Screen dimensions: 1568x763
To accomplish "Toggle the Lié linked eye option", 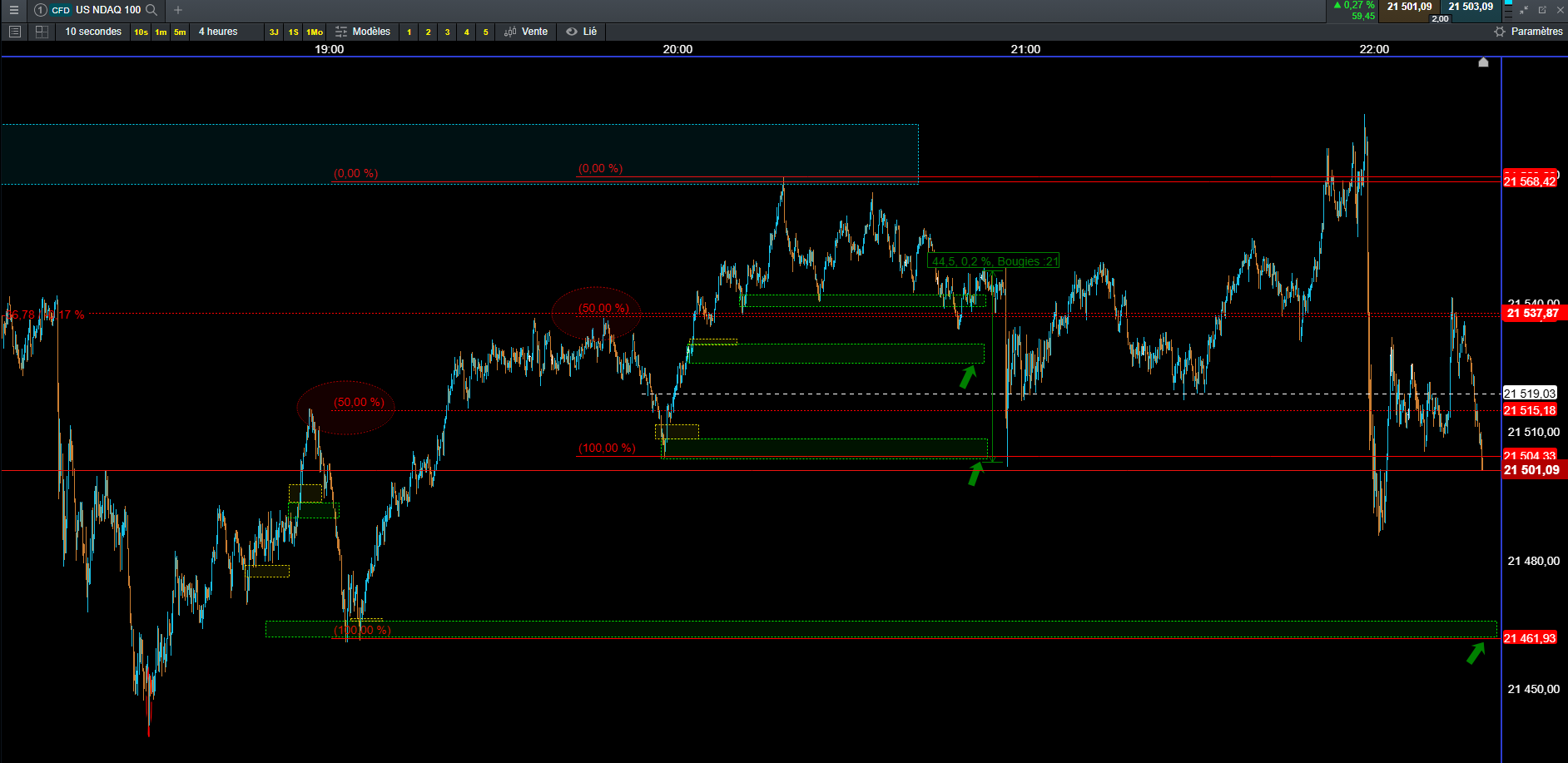I will tap(582, 32).
